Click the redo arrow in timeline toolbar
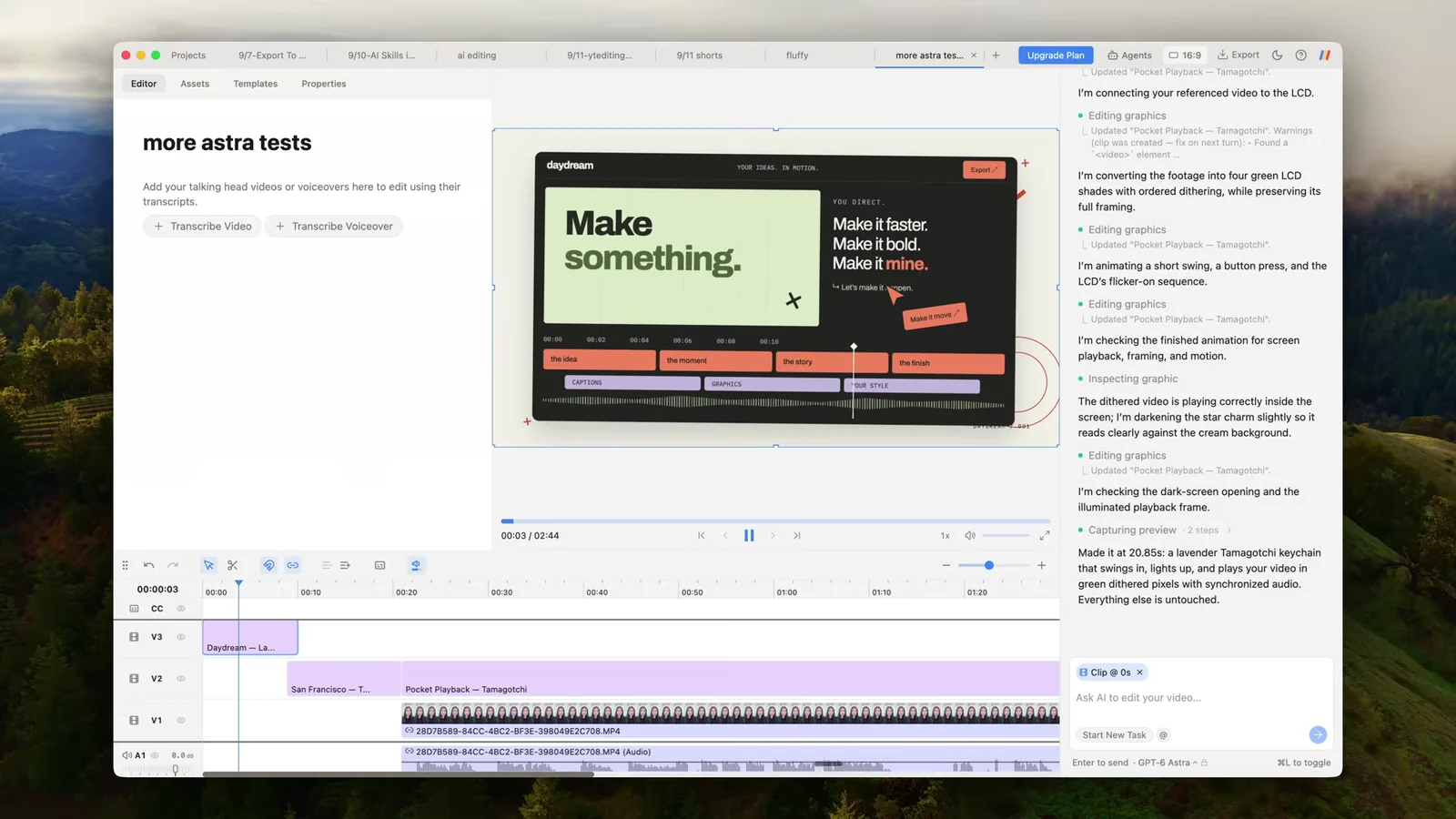Image resolution: width=1456 pixels, height=819 pixels. (173, 565)
